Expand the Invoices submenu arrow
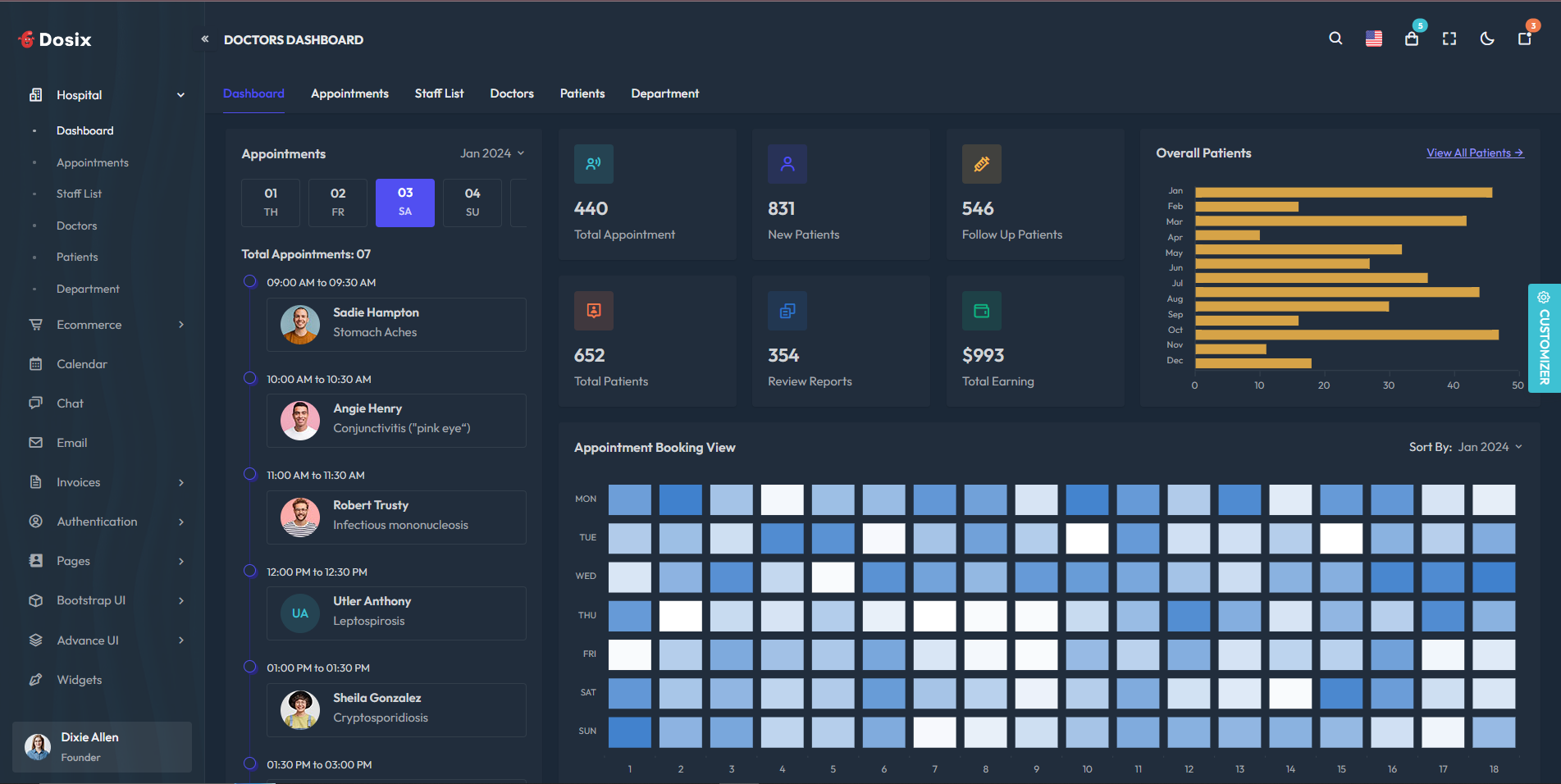Image resolution: width=1561 pixels, height=784 pixels. coord(181,482)
